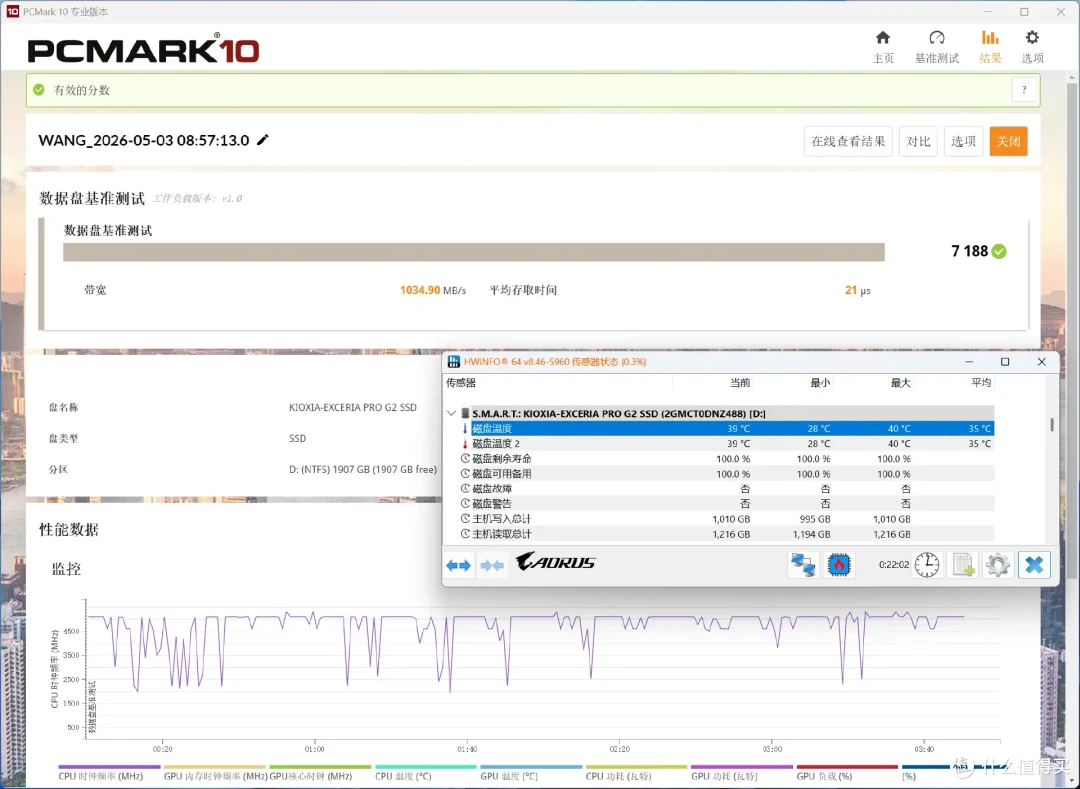Click the KIOXIA-EXCERIA PRO G2 SSD disk name

353,408
